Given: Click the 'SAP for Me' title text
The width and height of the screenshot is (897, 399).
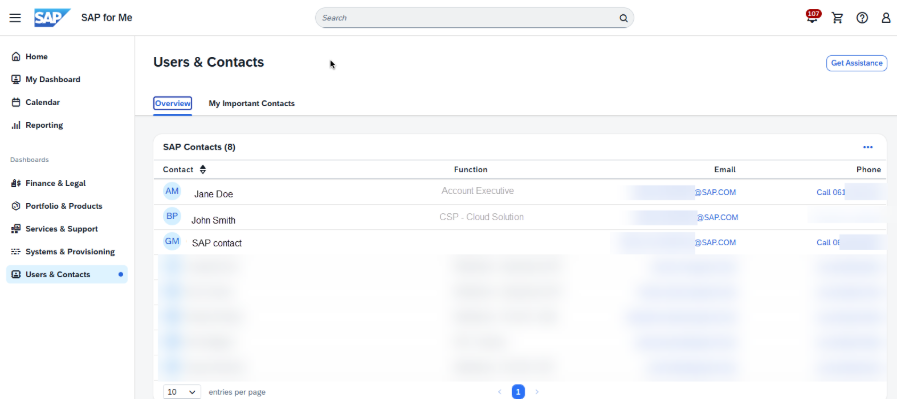Looking at the screenshot, I should pyautogui.click(x=106, y=18).
